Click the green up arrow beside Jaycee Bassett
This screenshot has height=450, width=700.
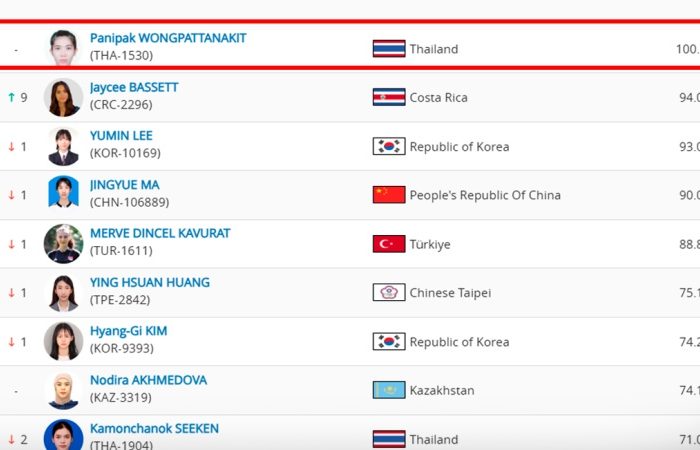click(12, 98)
